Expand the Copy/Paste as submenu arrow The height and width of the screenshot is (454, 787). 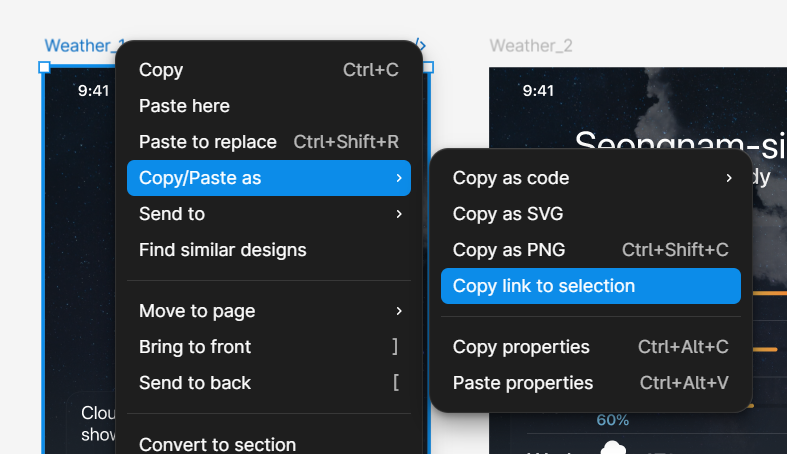pyautogui.click(x=398, y=178)
